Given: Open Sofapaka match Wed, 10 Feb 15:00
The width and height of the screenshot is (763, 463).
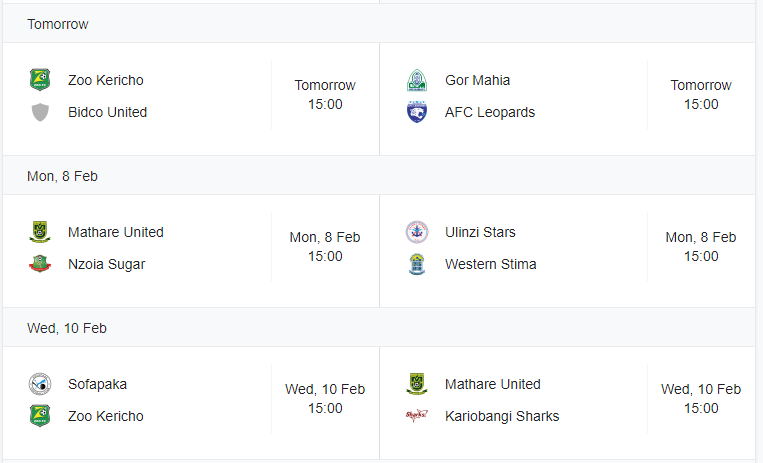Looking at the screenshot, I should [x=325, y=398].
